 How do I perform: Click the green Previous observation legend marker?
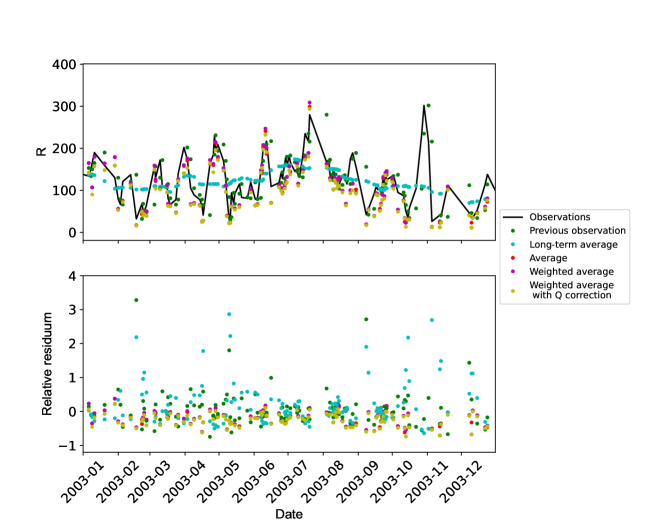point(513,231)
